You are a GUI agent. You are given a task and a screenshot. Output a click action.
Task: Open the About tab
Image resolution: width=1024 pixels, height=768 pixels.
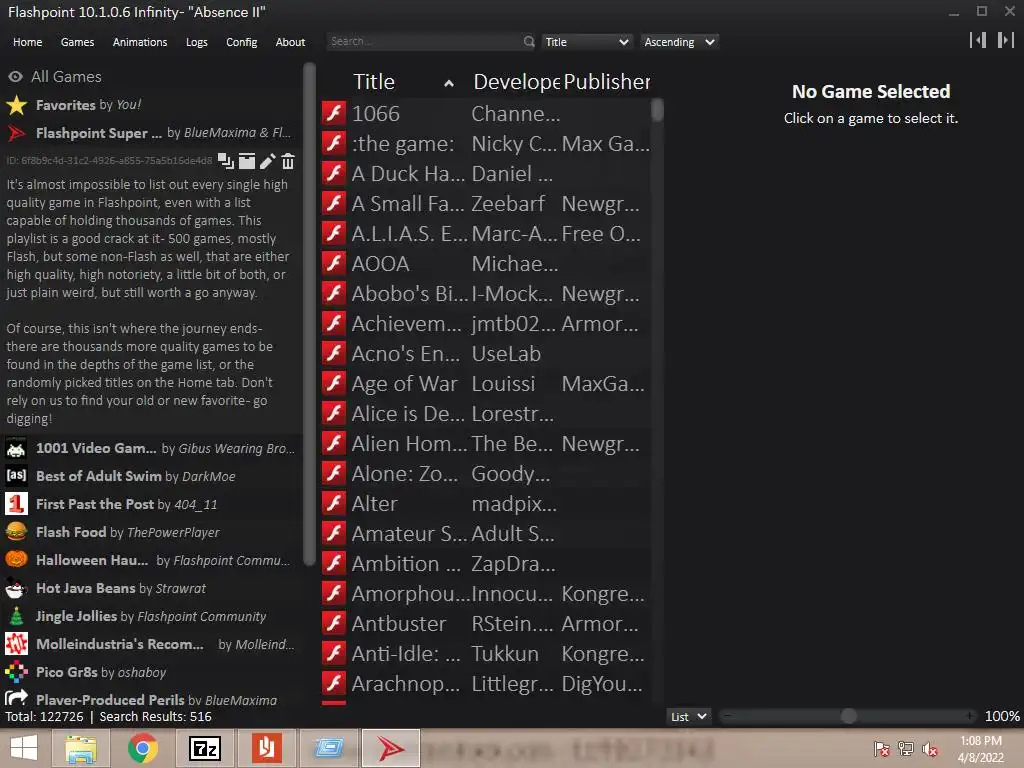click(x=290, y=42)
